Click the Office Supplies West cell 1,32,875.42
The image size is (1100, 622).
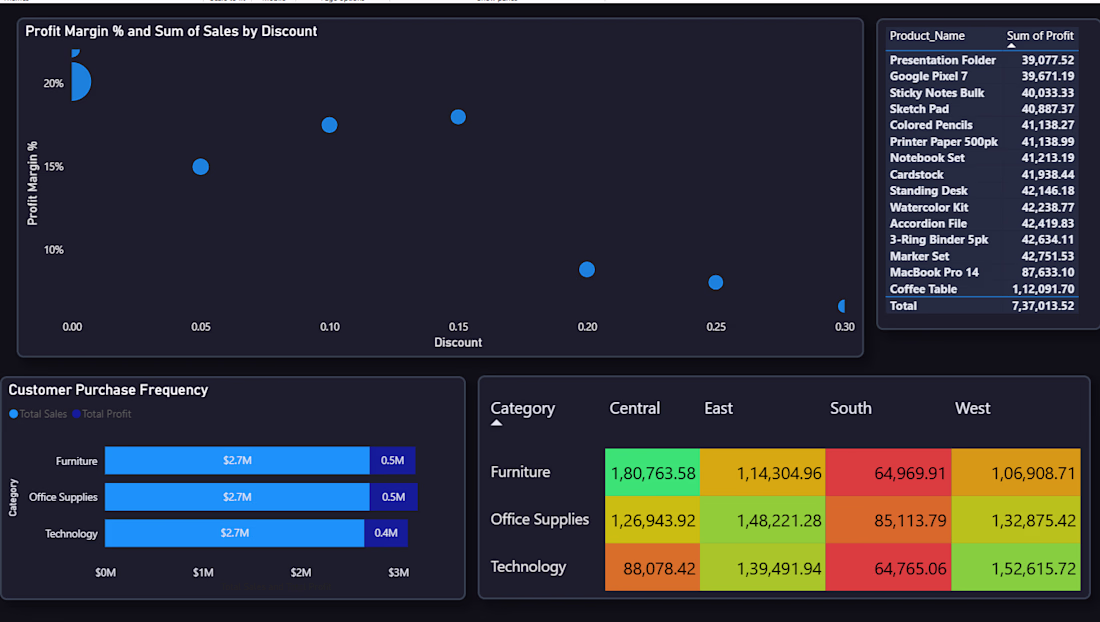(x=1016, y=520)
